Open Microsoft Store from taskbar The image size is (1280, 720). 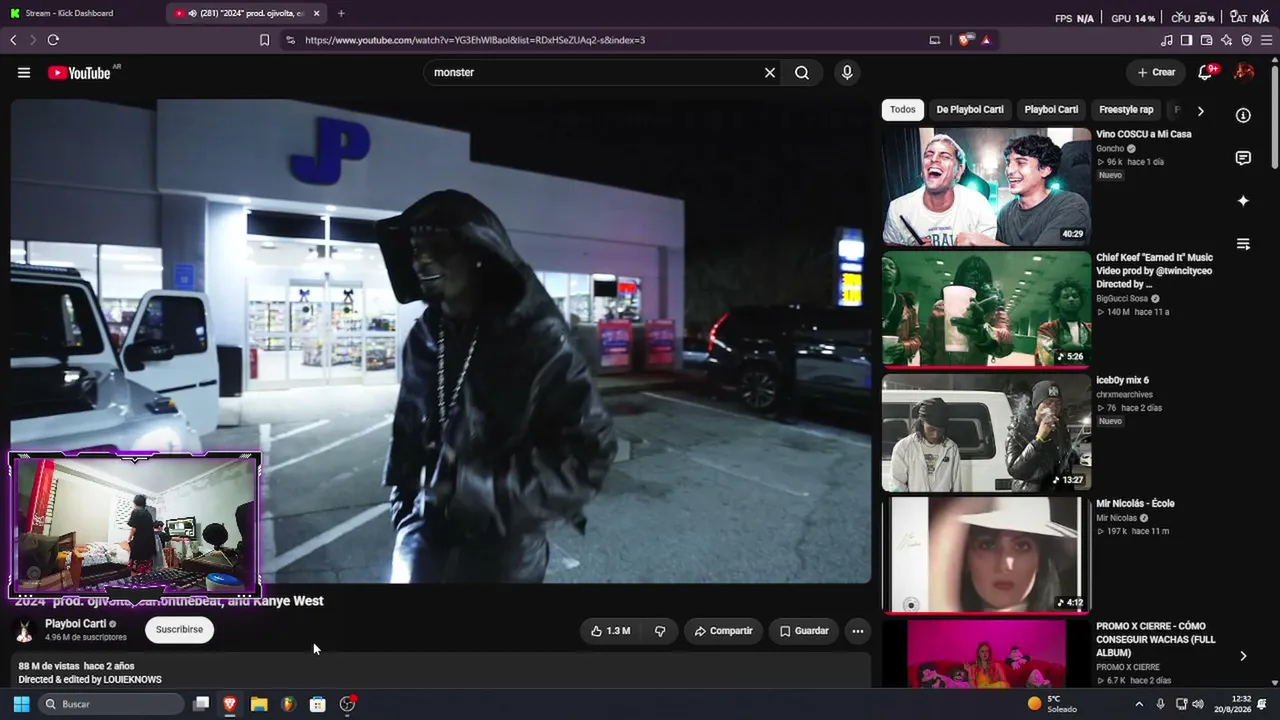pos(318,704)
